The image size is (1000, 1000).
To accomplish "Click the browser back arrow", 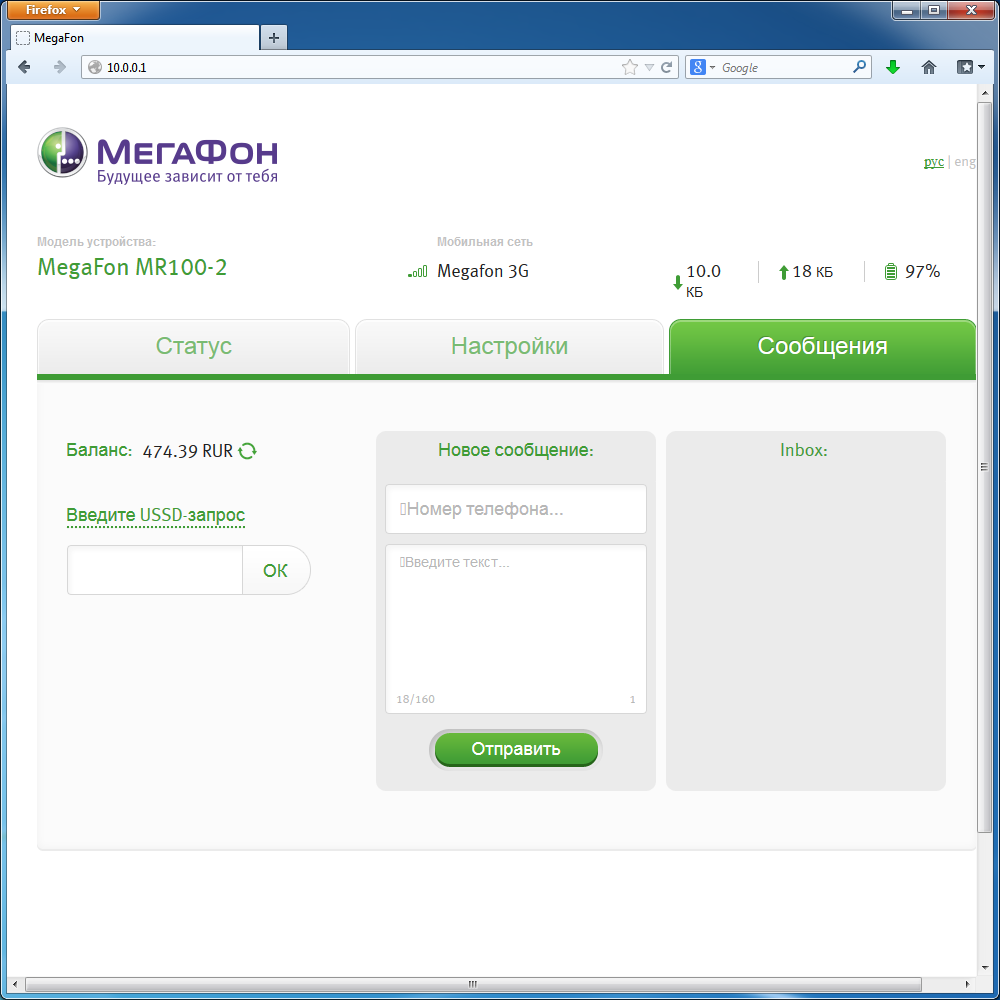I will 24,67.
